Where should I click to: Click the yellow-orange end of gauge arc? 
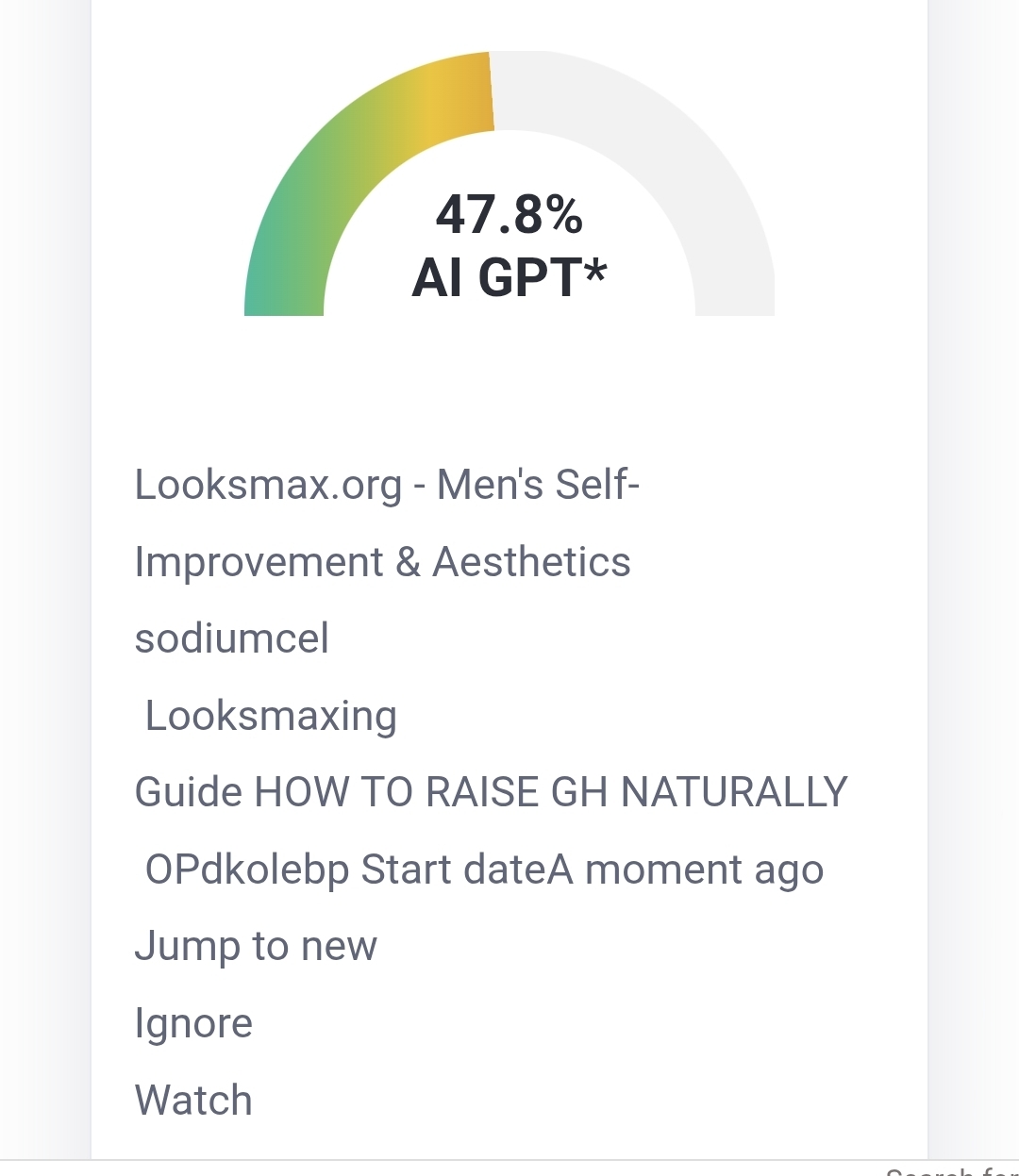(472, 92)
